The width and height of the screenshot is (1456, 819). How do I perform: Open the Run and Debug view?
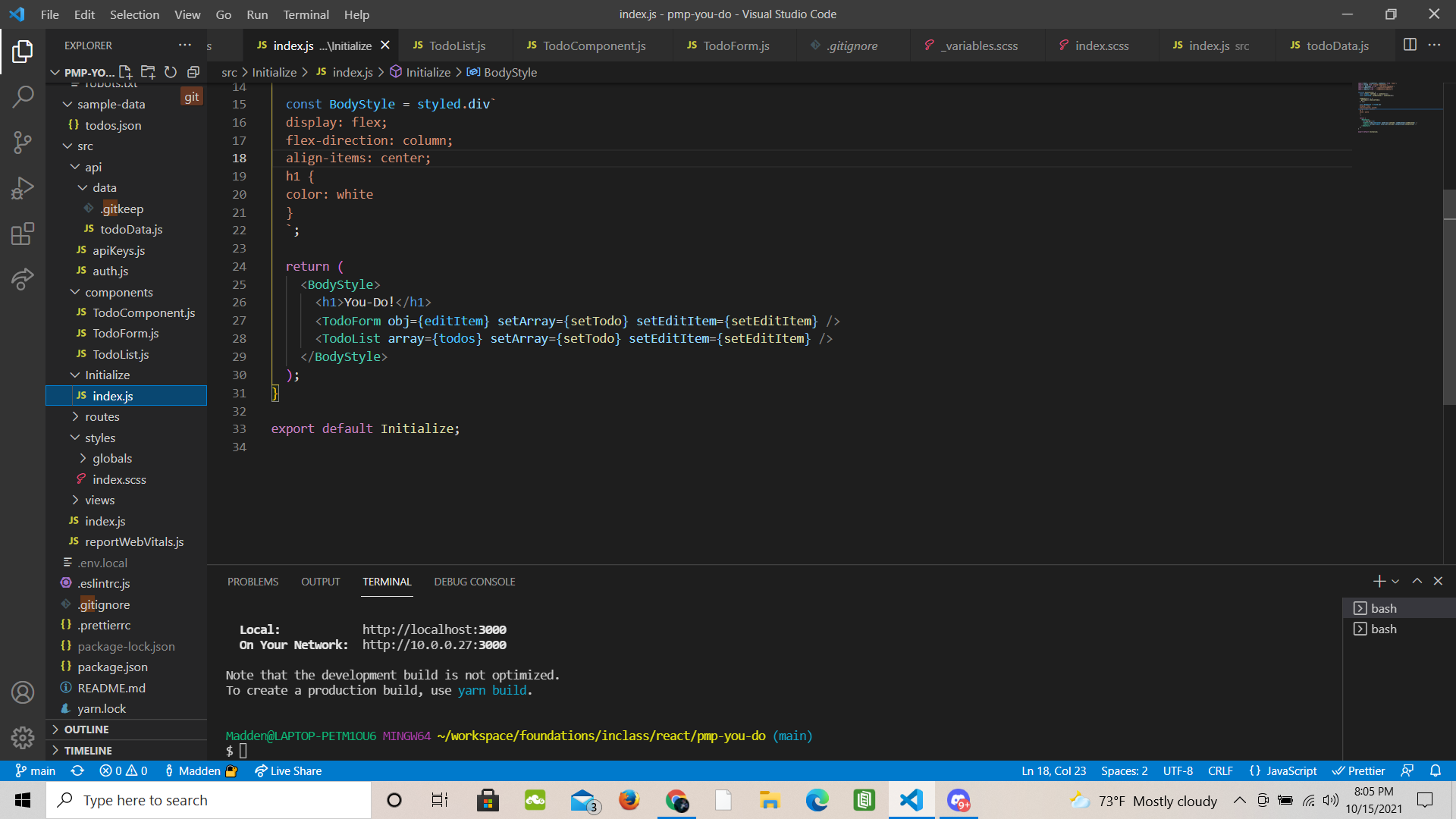[x=23, y=188]
